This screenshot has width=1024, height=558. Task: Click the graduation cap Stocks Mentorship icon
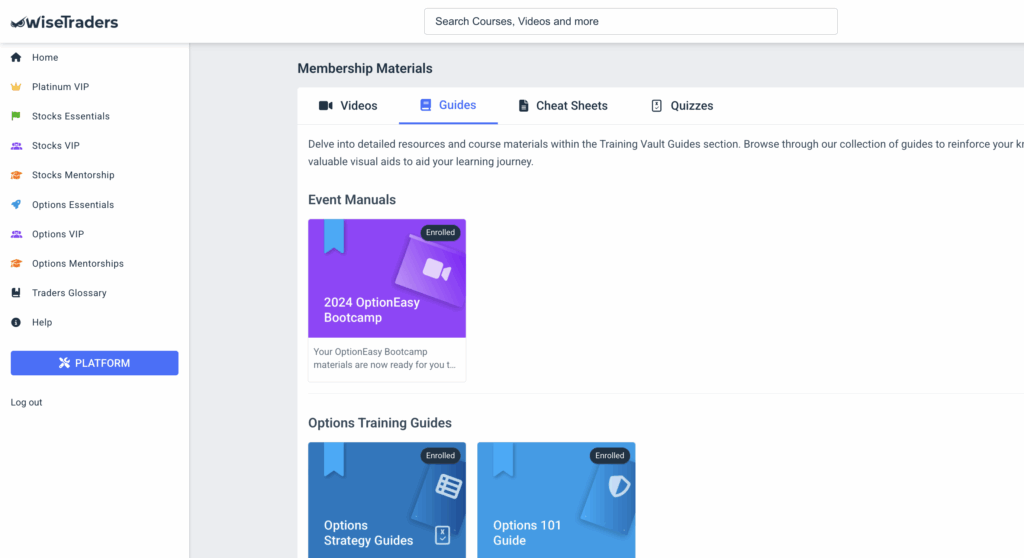tap(16, 175)
